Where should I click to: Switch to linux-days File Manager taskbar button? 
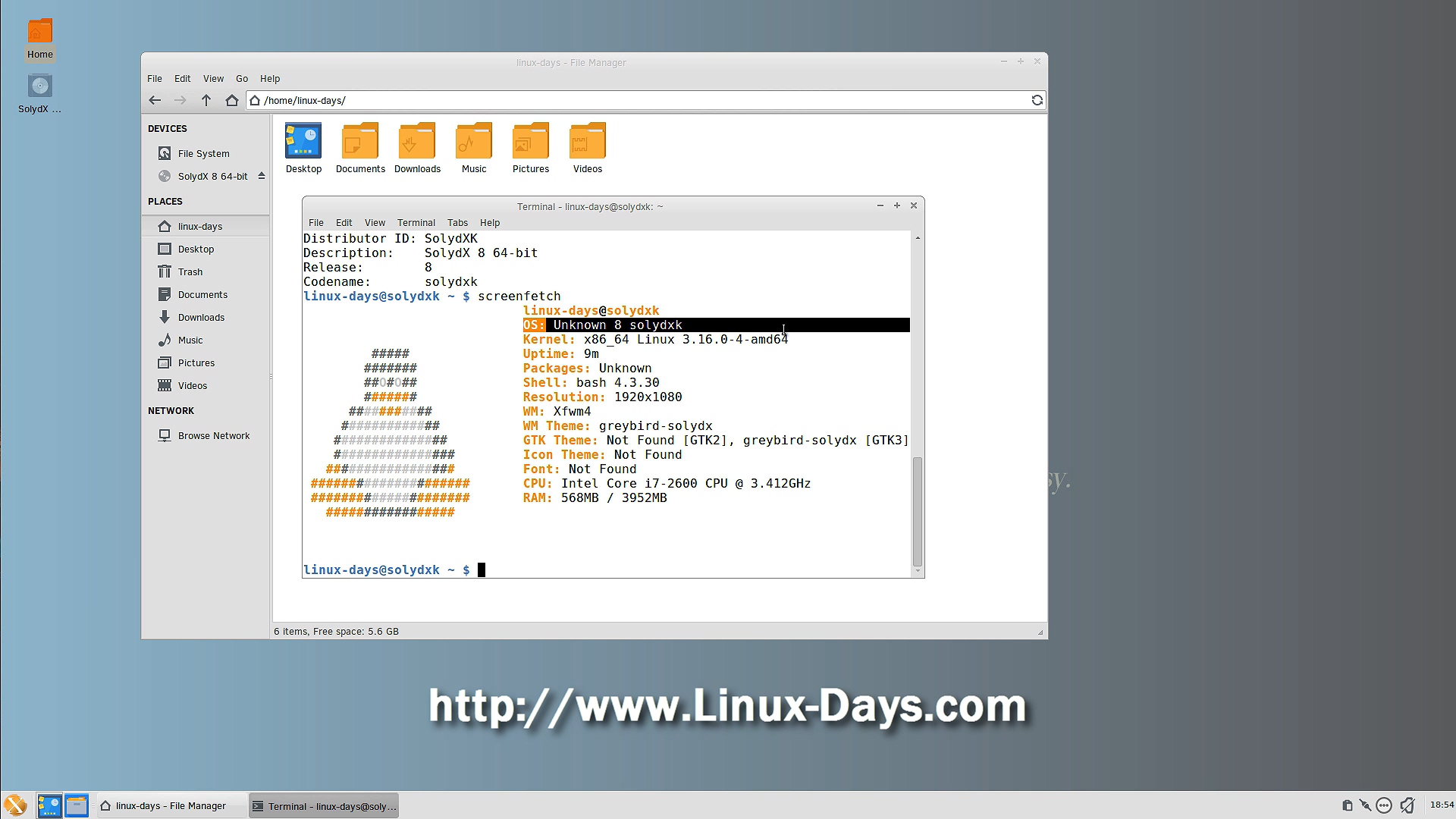click(171, 805)
